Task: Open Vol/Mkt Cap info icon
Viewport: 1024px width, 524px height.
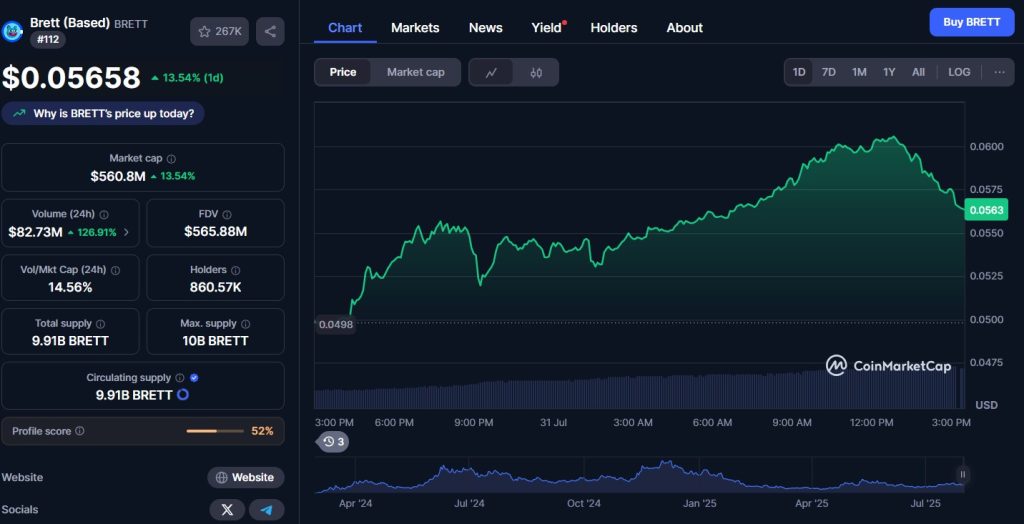Action: tap(116, 270)
